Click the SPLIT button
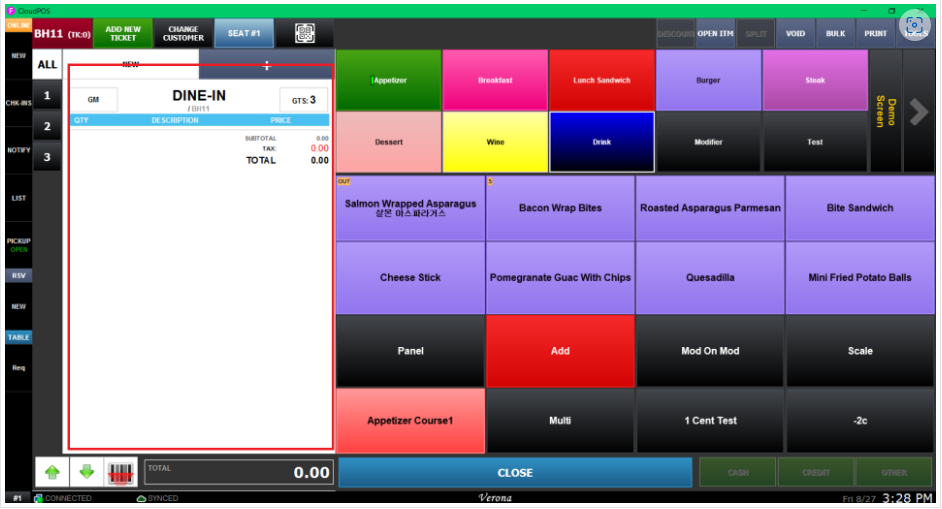Screen dimensions: 942x509 click(x=756, y=34)
